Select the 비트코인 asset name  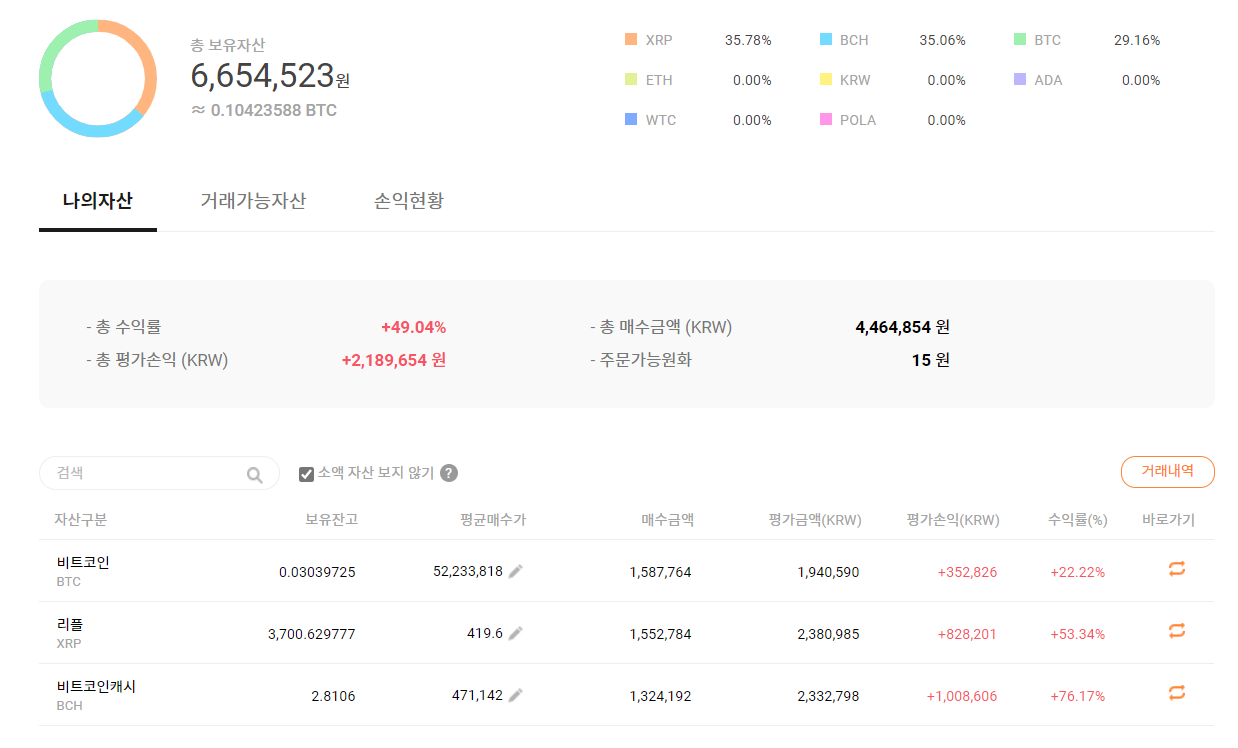pyautogui.click(x=83, y=563)
